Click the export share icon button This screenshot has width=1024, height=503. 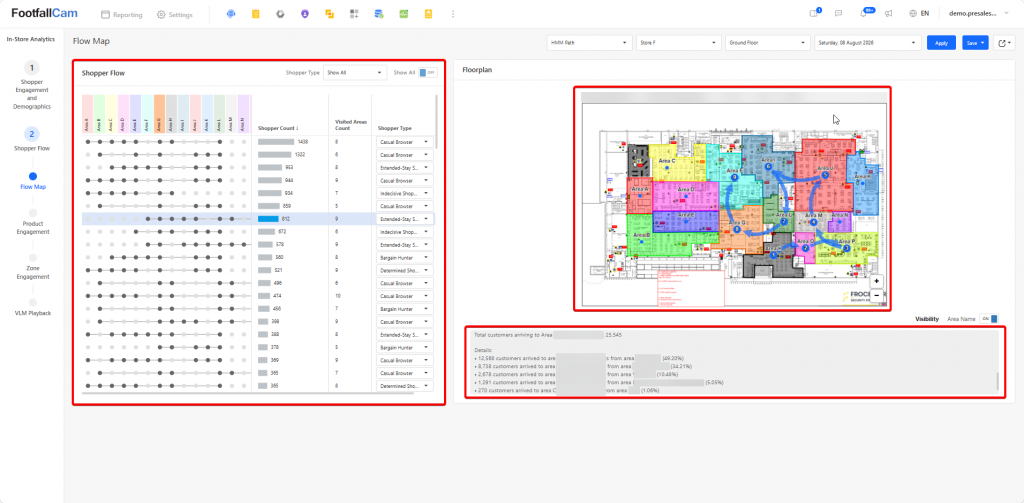click(1004, 42)
